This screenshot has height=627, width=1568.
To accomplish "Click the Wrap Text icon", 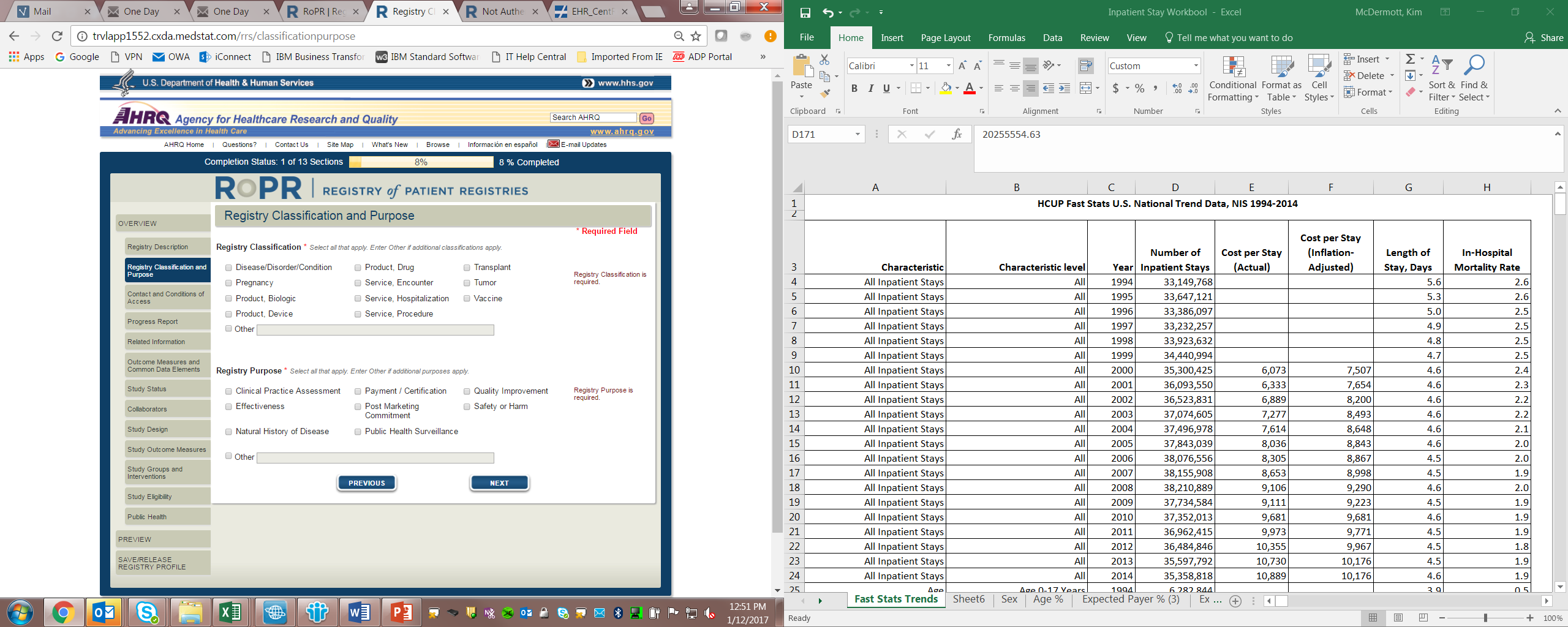I will (1086, 66).
